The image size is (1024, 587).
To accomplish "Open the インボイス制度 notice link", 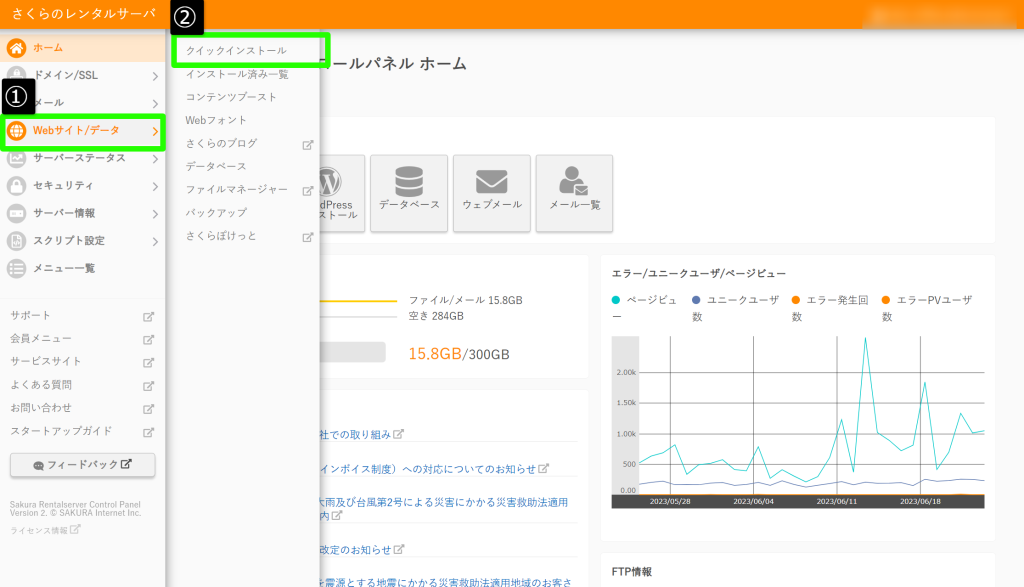I will (434, 469).
